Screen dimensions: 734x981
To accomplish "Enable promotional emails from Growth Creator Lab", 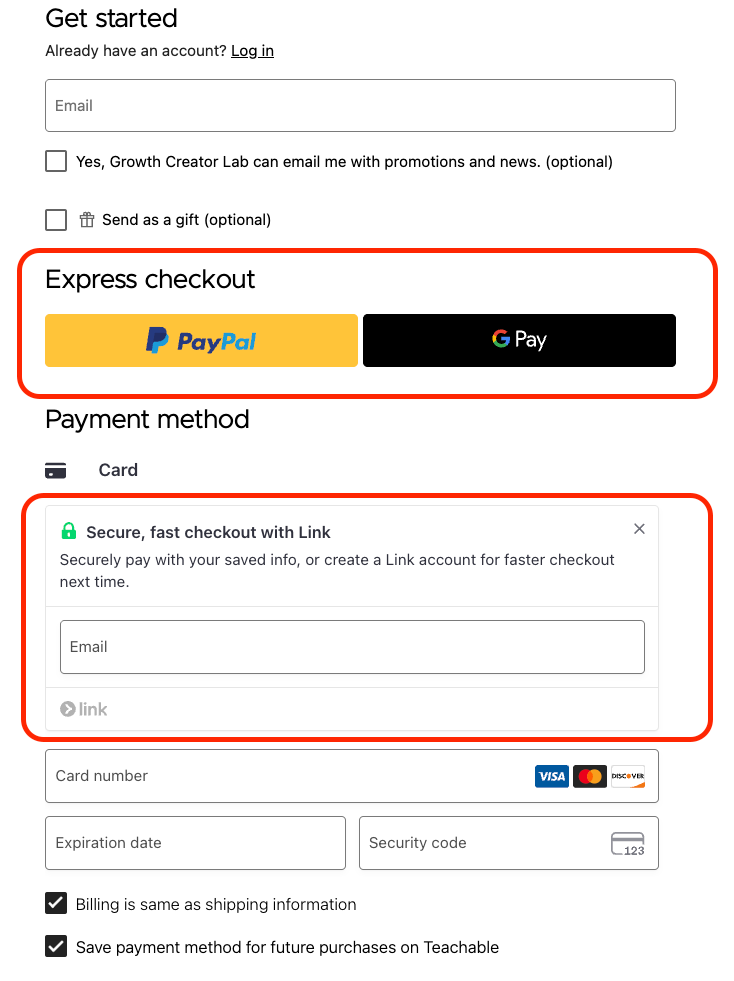I will click(x=56, y=160).
